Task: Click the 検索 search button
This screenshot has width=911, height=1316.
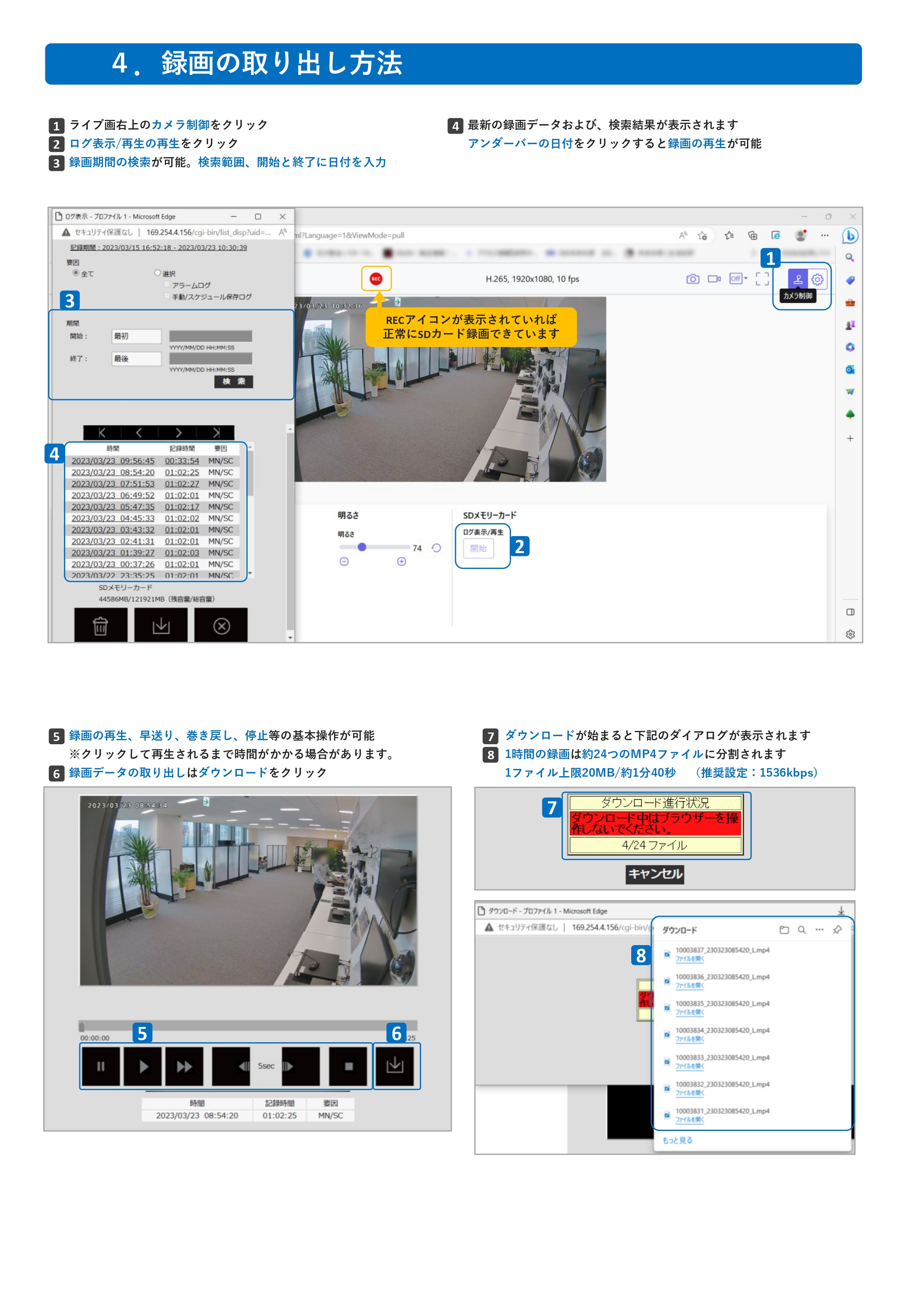Action: pyautogui.click(x=234, y=381)
